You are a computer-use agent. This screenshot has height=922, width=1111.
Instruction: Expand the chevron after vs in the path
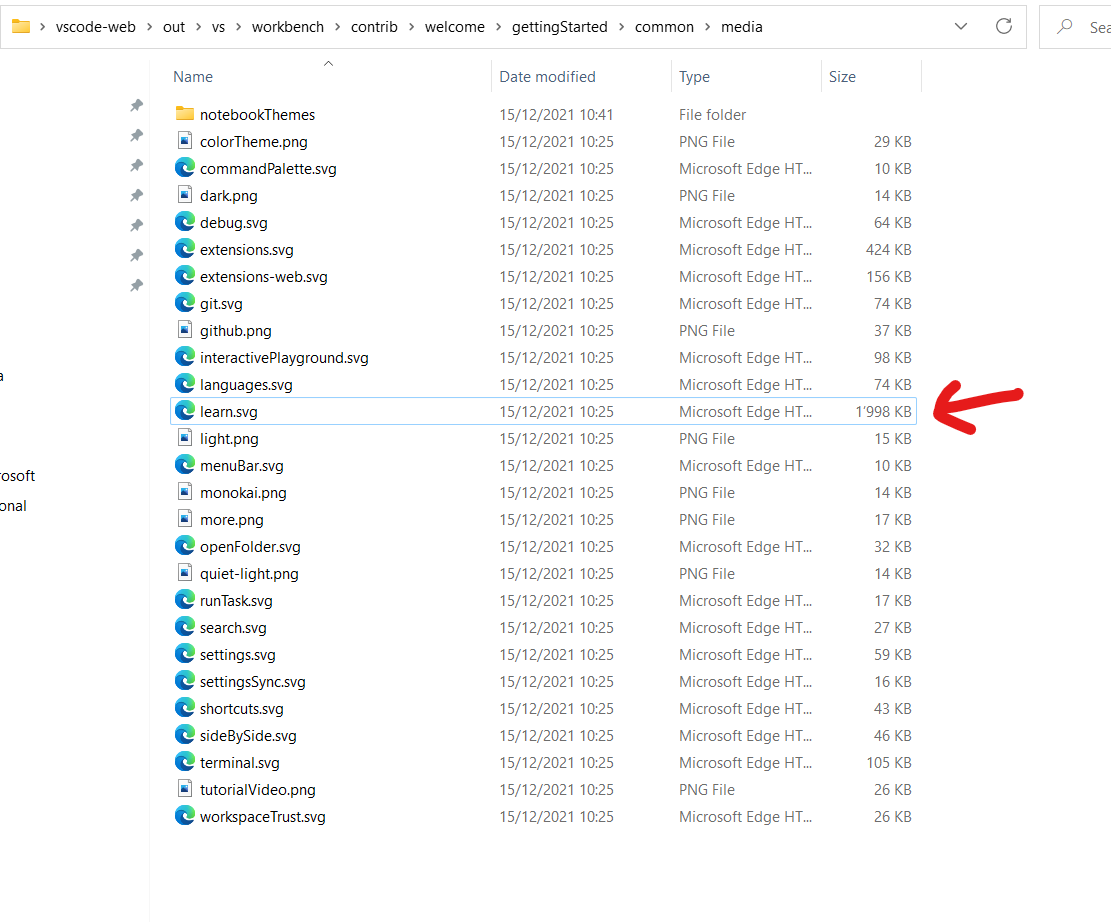238,27
